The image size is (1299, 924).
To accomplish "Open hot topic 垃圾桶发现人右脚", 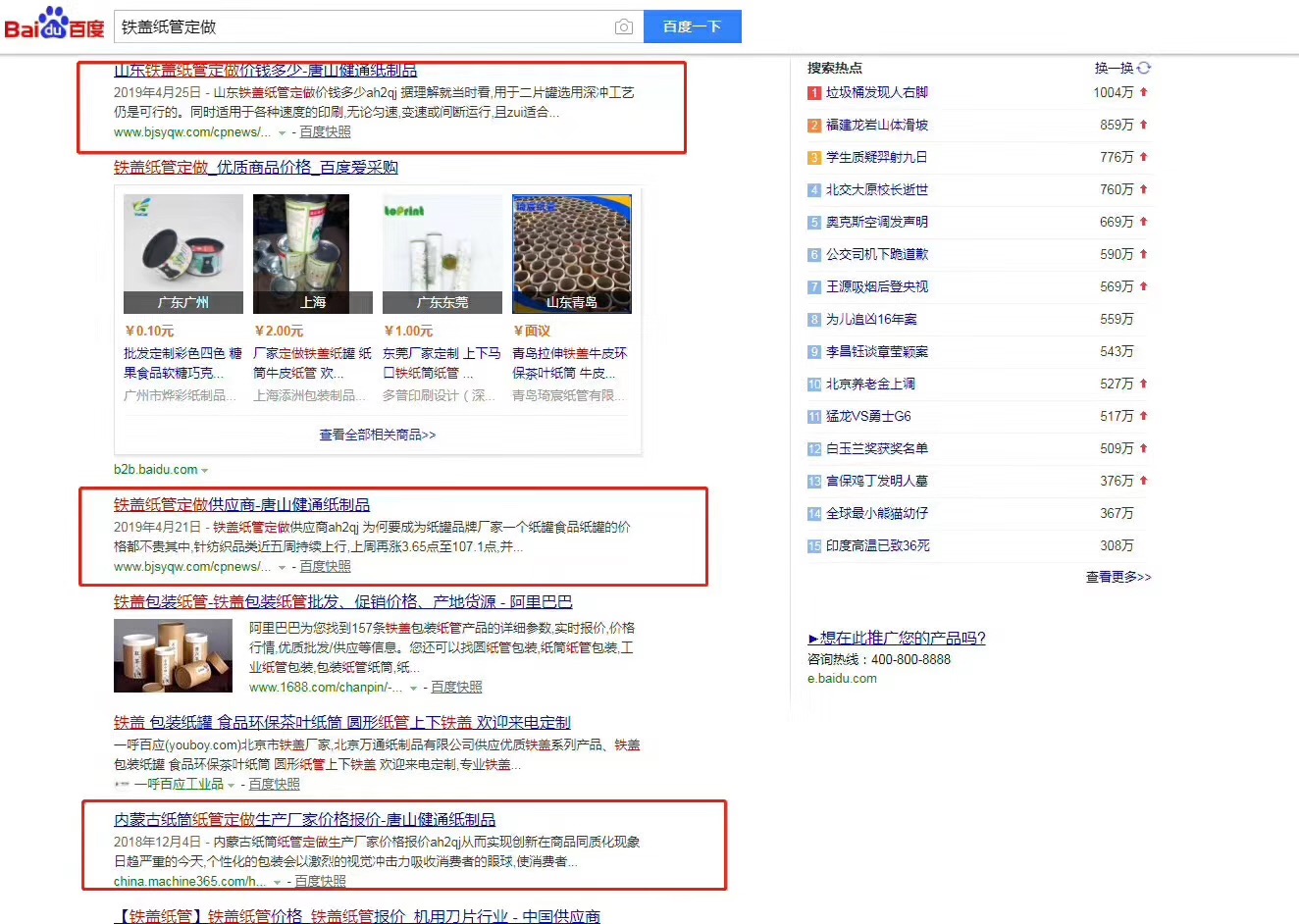I will (876, 92).
